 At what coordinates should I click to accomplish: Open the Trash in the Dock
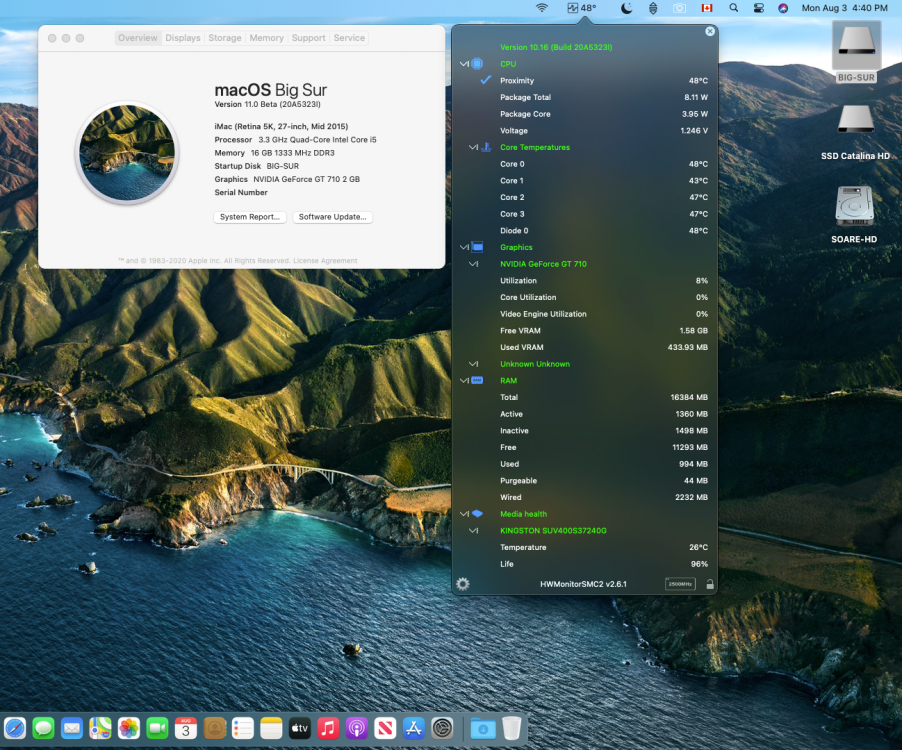point(511,728)
